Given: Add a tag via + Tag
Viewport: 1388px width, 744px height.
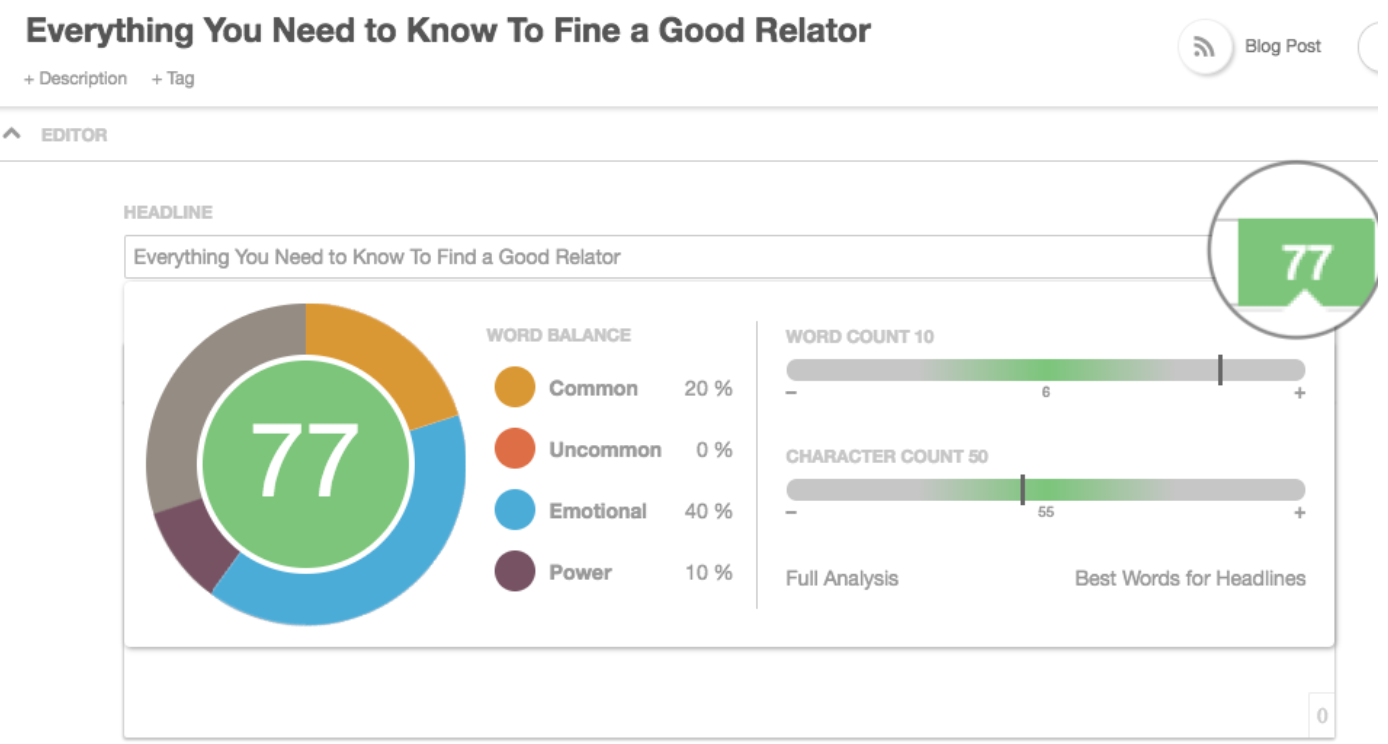Looking at the screenshot, I should point(173,79).
